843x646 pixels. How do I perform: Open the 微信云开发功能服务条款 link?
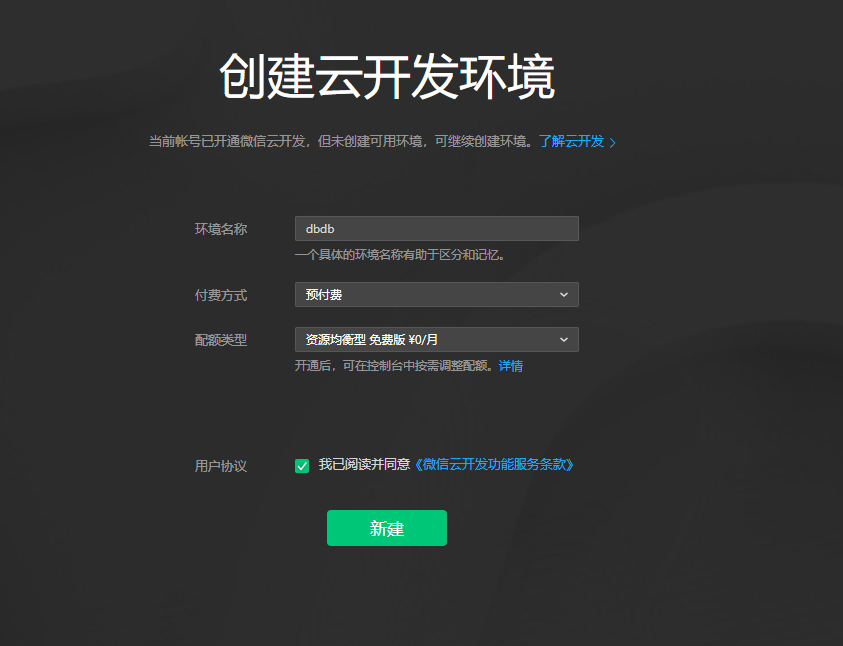coord(494,464)
